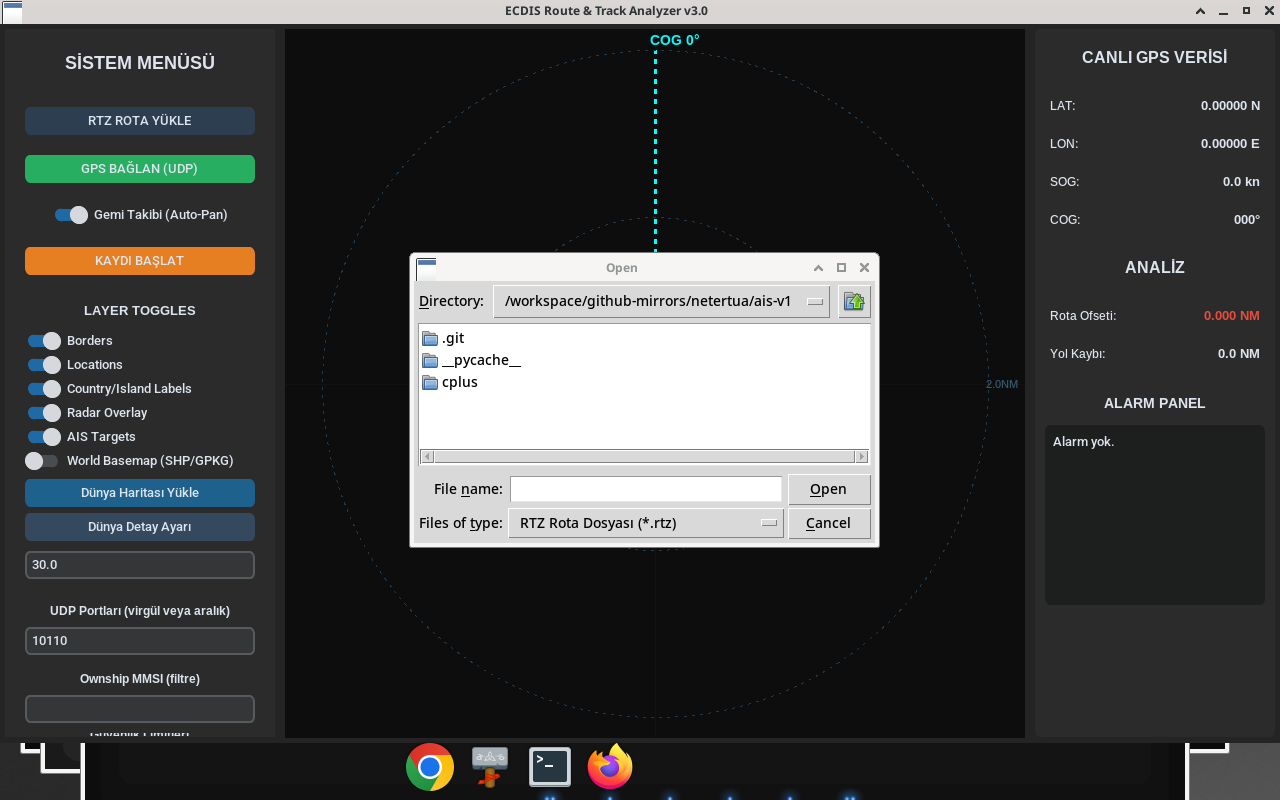Viewport: 1280px width, 800px height.
Task: Click the Ownship MMSI filter field
Action: coord(140,709)
